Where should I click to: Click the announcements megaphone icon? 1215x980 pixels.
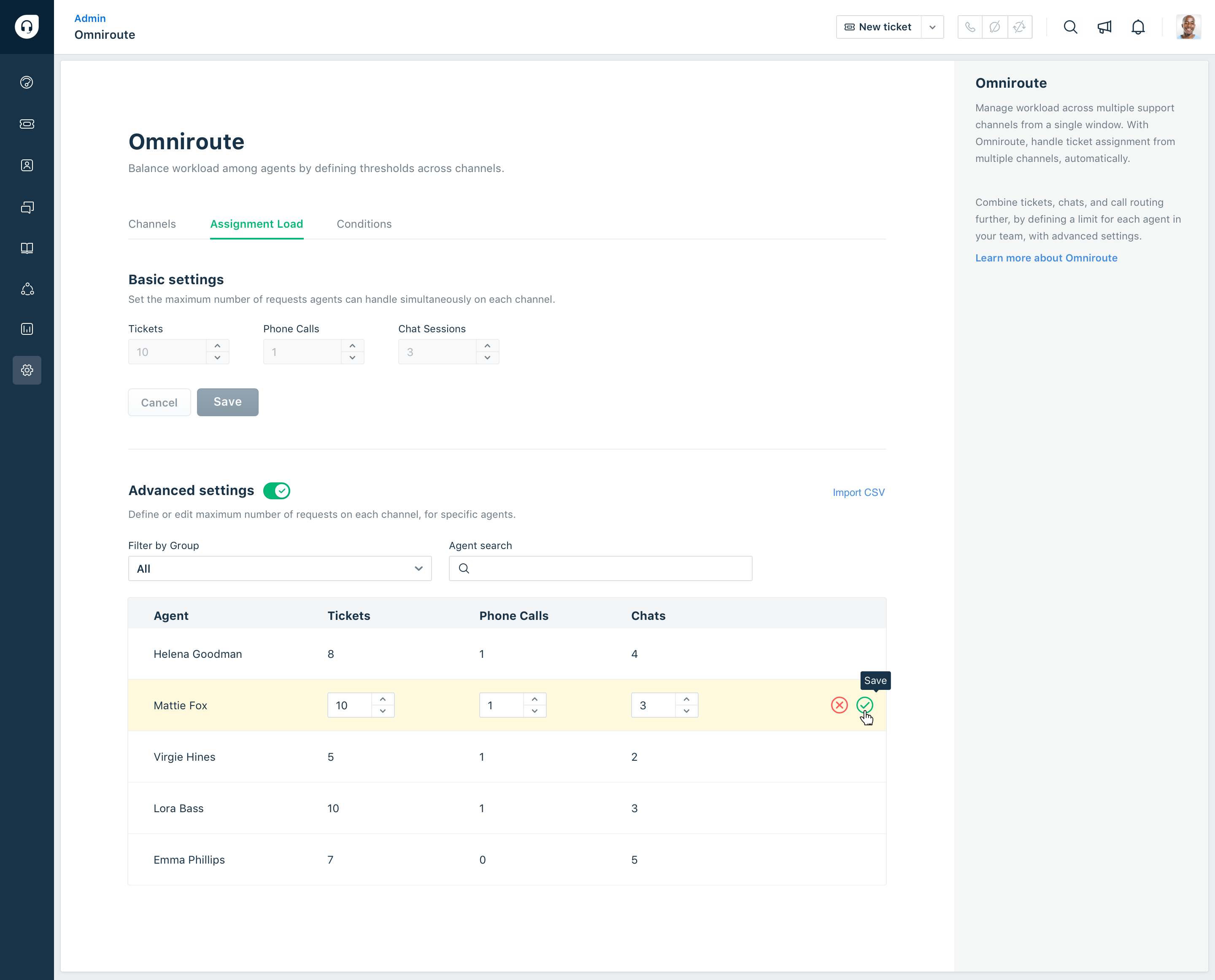(1104, 27)
